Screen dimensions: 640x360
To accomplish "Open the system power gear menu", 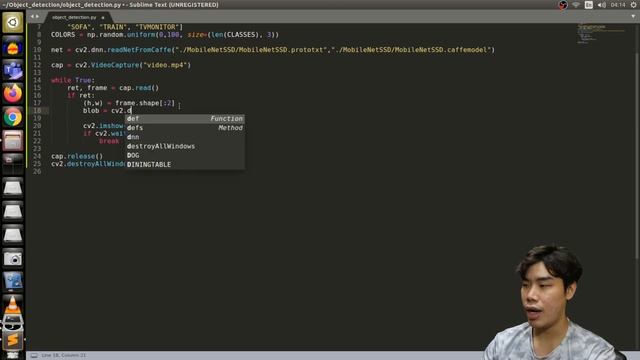I will pyautogui.click(x=633, y=5).
